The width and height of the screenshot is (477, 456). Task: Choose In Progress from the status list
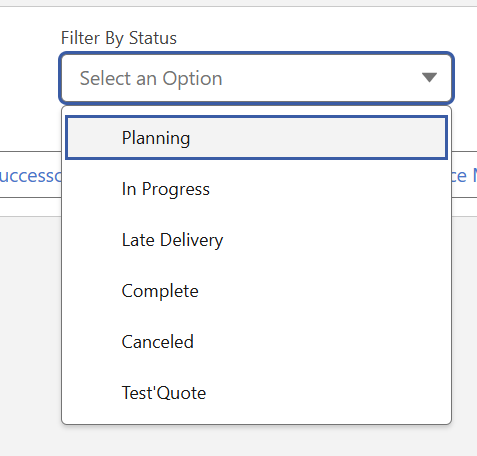256,189
